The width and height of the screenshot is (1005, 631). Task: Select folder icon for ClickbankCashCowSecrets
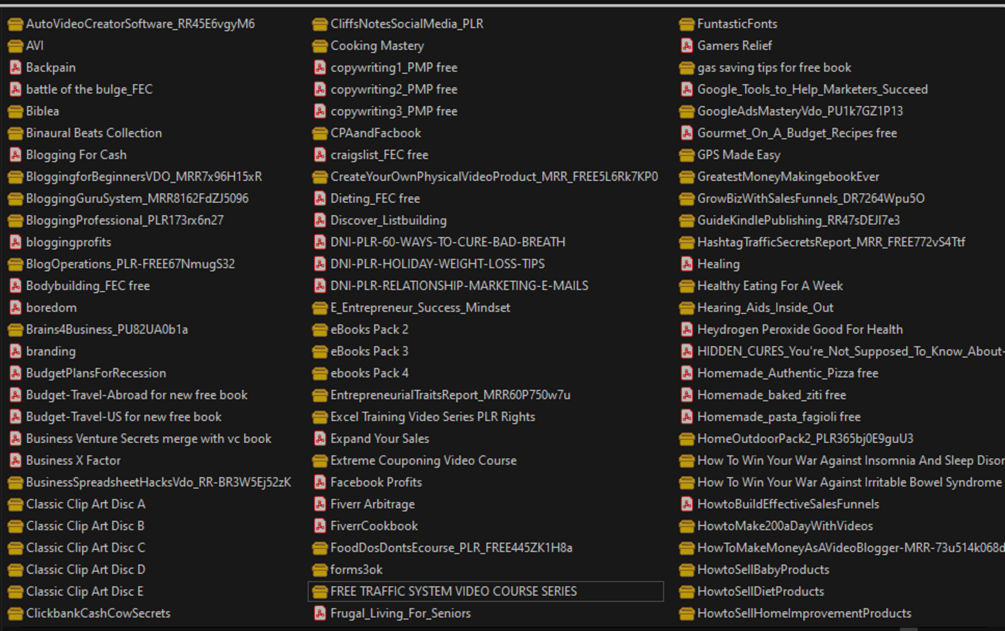point(15,614)
